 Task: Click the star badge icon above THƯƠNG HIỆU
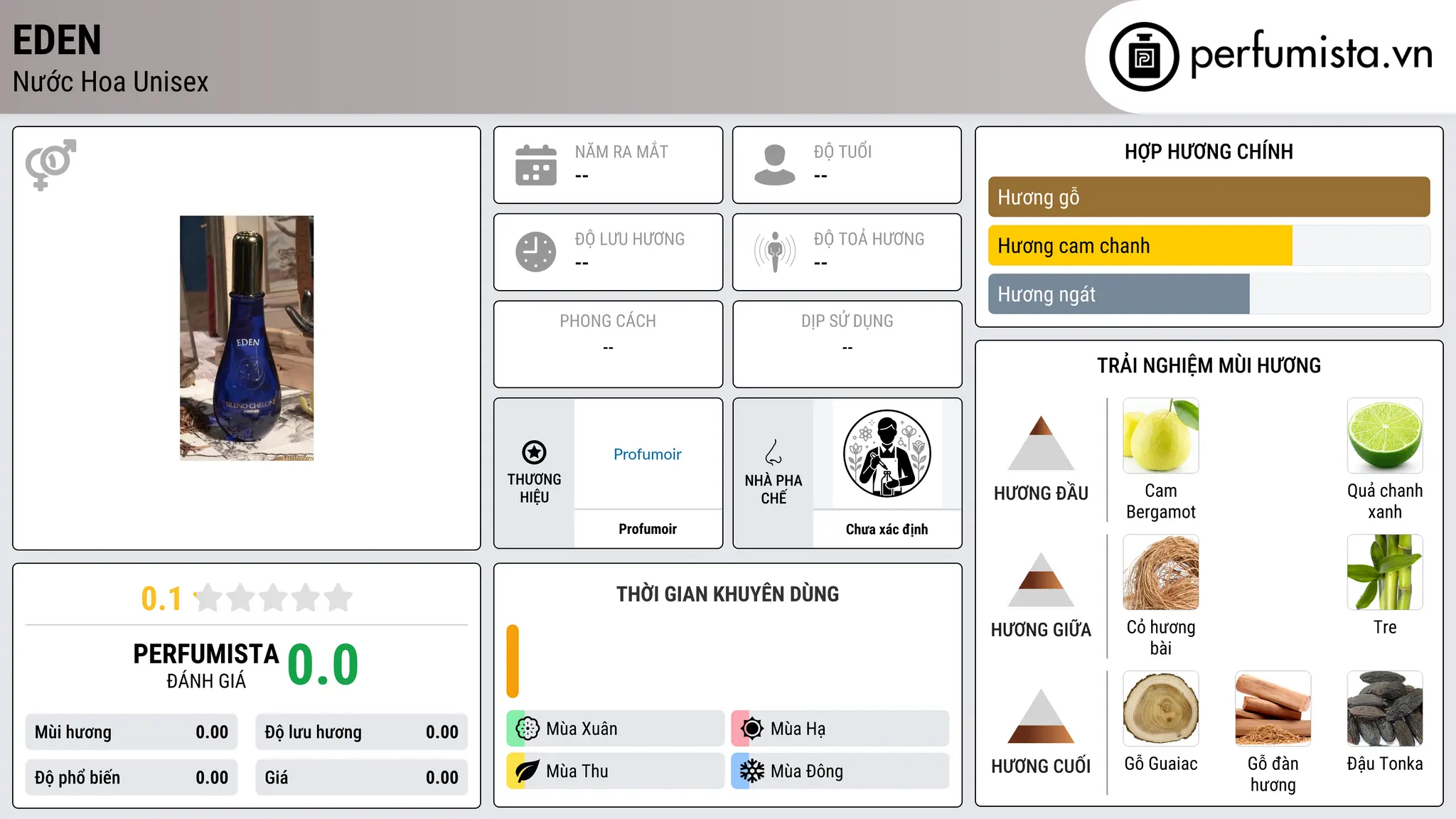[x=534, y=452]
